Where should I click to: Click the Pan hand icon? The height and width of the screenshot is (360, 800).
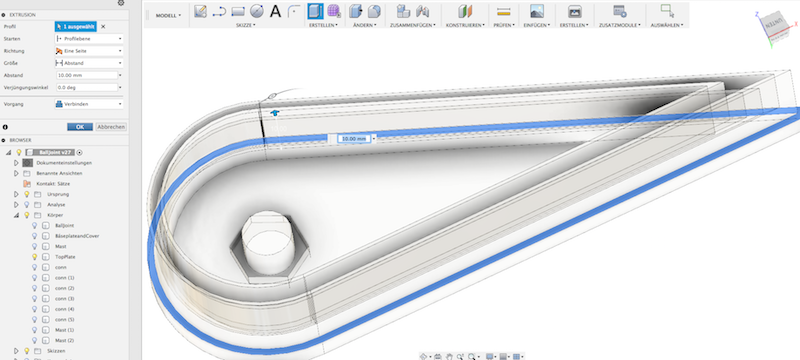pos(449,356)
